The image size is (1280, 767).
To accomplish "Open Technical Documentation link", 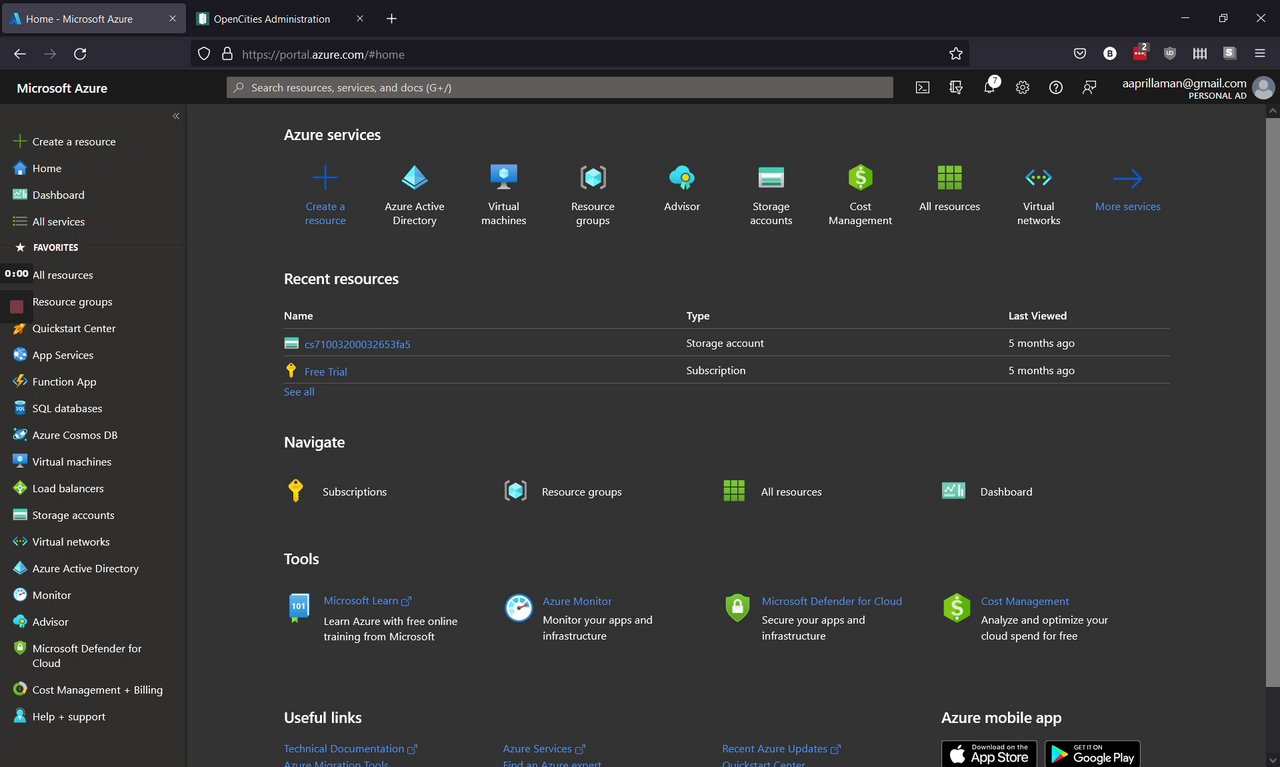I will [x=350, y=748].
